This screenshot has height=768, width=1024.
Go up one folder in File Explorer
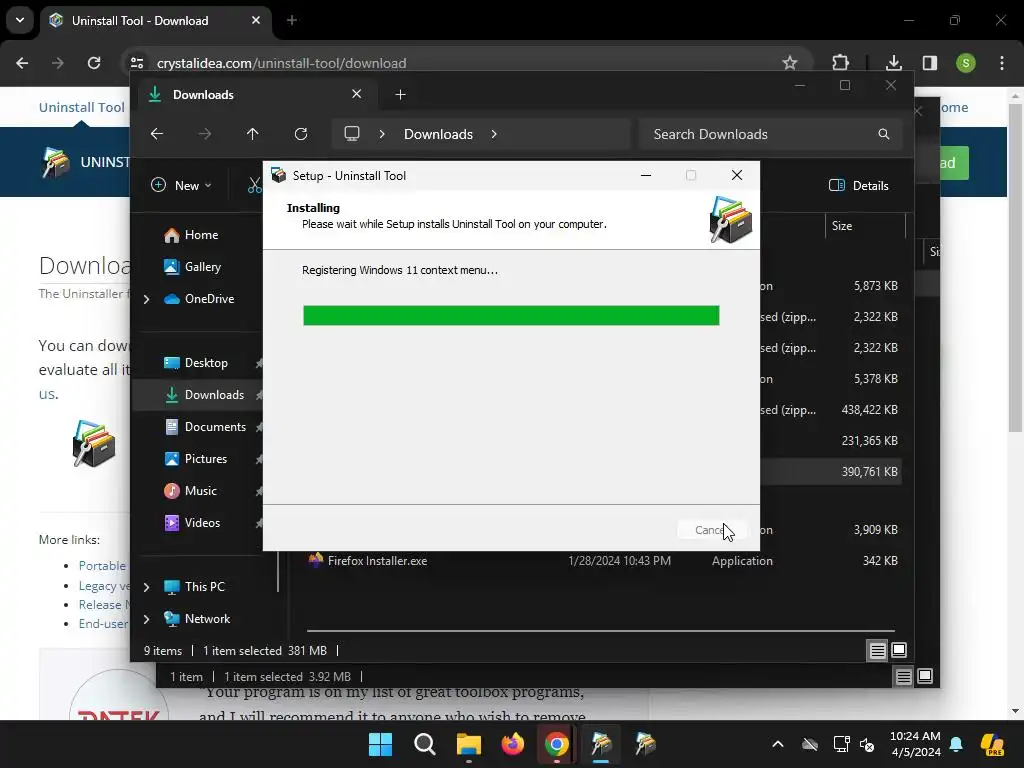tap(253, 134)
